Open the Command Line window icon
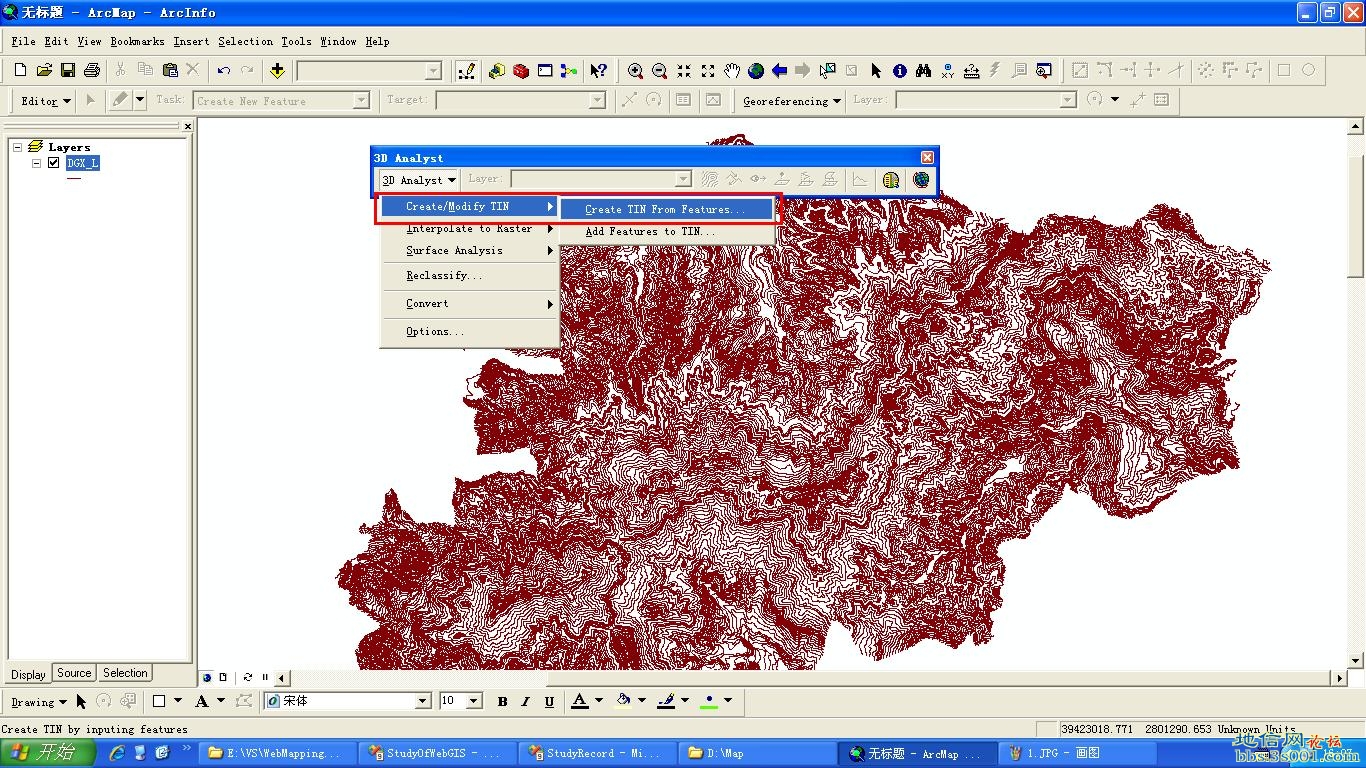 545,70
